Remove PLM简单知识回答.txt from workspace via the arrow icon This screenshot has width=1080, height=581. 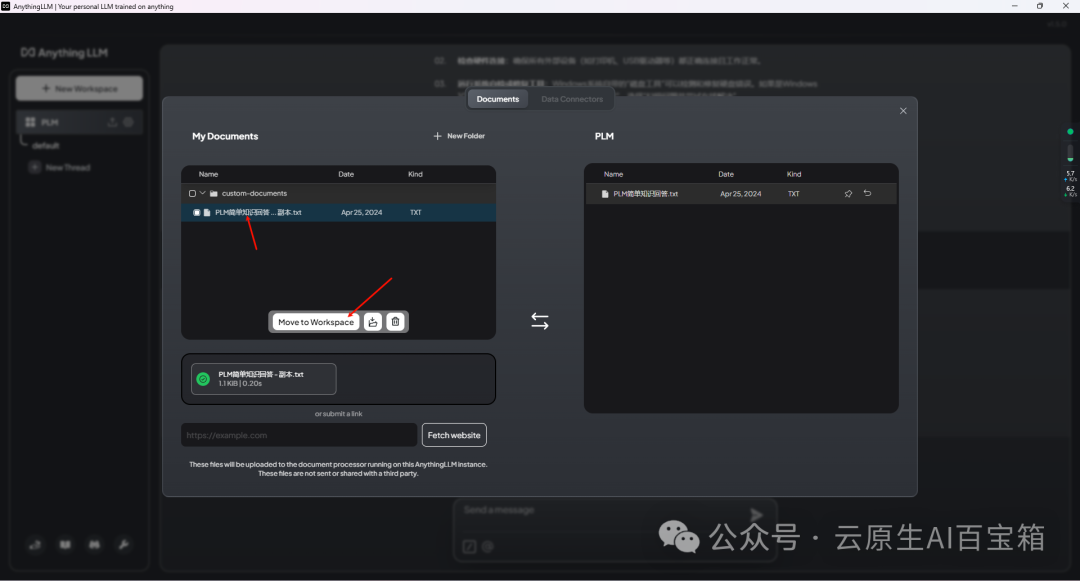coord(868,193)
